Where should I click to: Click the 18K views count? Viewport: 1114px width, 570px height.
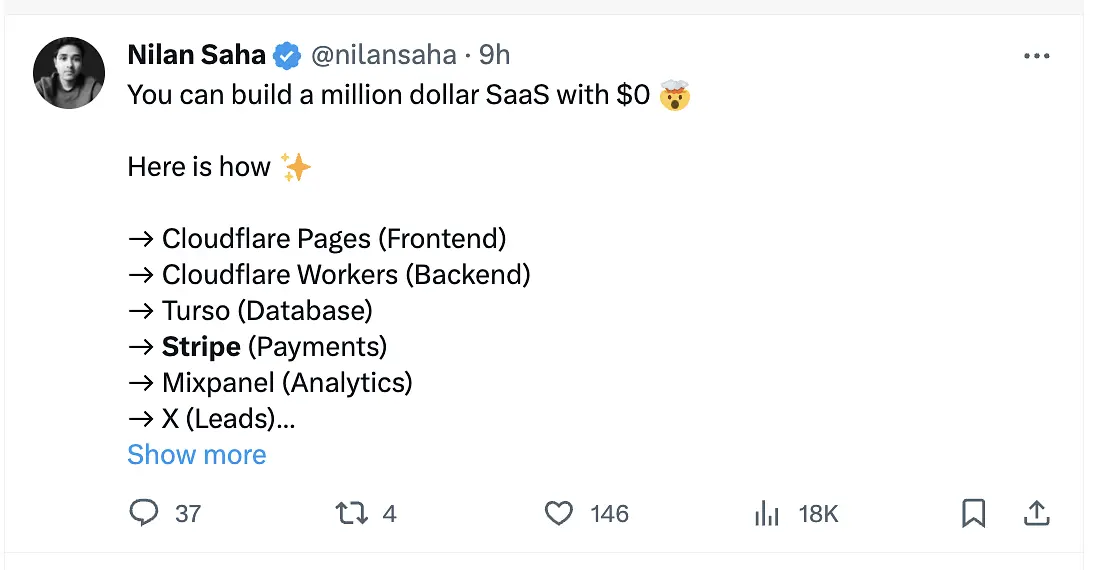click(818, 514)
